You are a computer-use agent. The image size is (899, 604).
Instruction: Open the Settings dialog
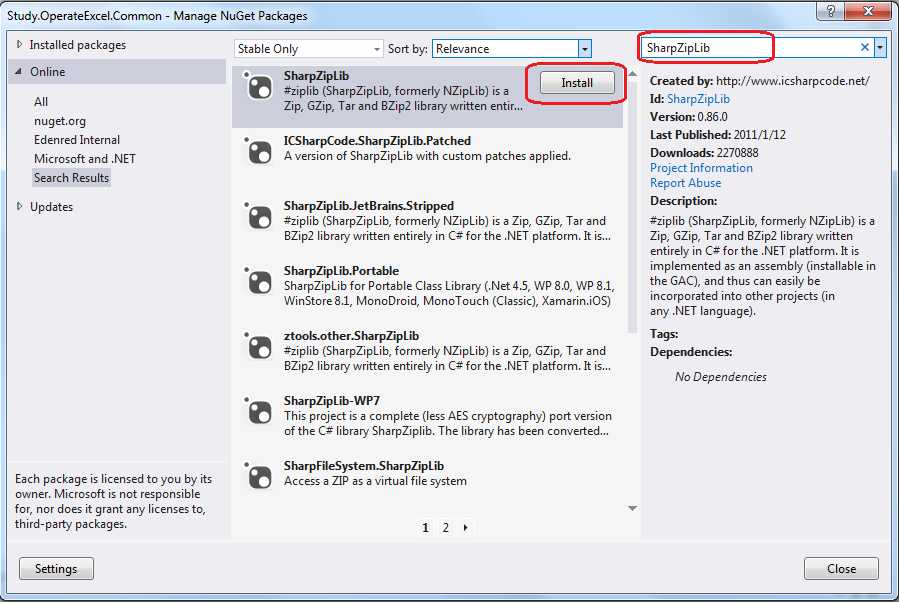click(56, 568)
